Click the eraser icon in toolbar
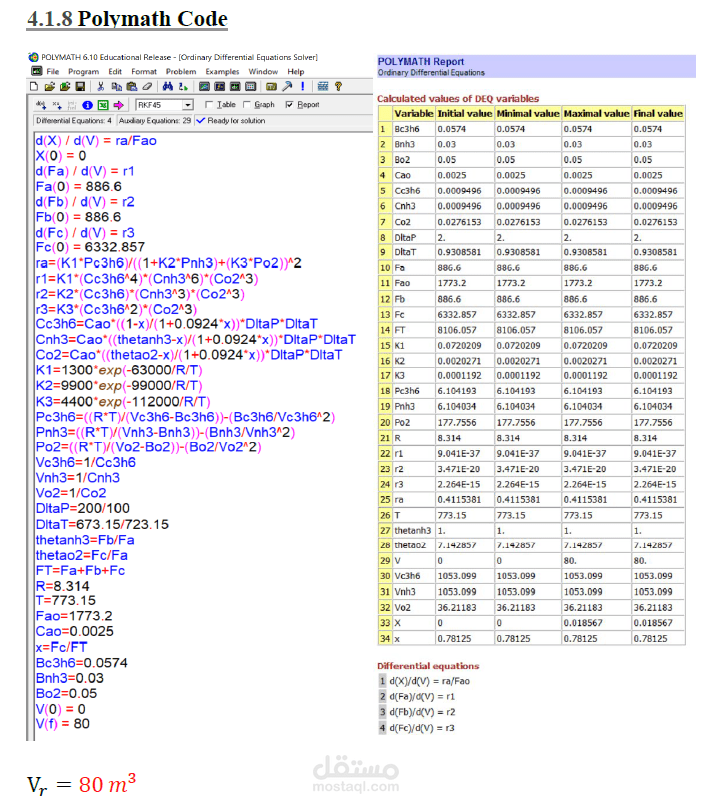The image size is (713, 810). pos(147,86)
